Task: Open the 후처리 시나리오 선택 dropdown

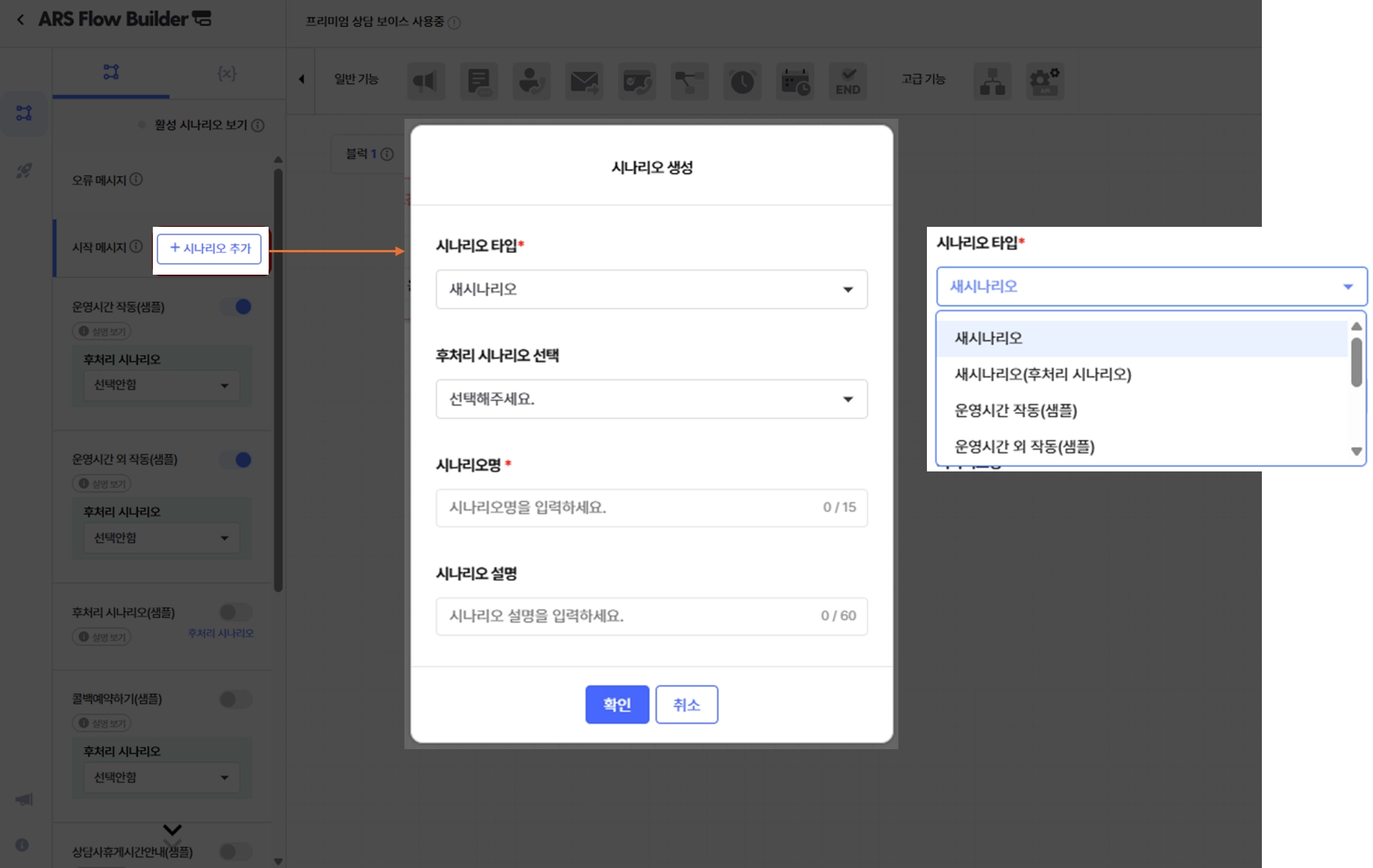Action: coord(651,399)
